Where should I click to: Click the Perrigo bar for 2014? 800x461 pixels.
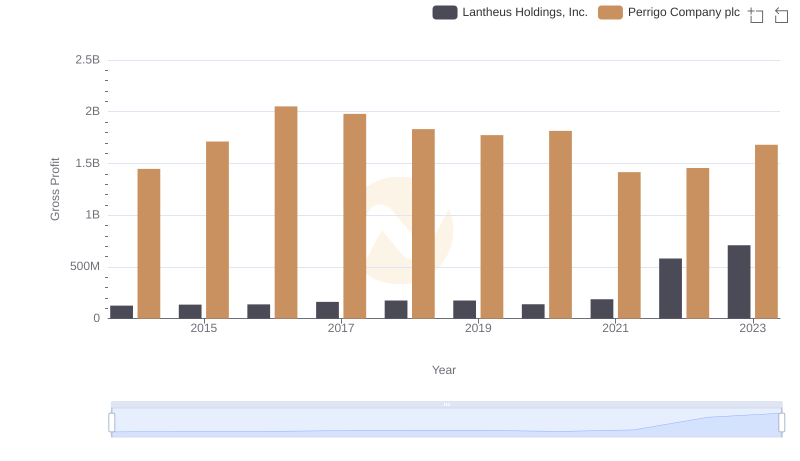[148, 243]
